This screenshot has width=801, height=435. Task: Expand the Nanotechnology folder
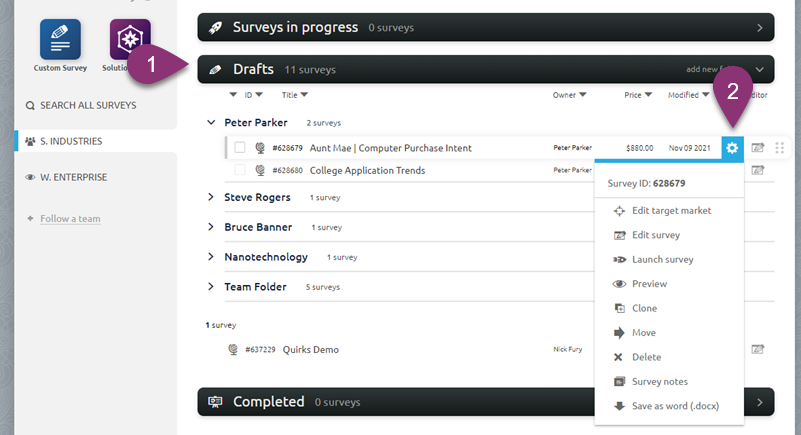211,257
